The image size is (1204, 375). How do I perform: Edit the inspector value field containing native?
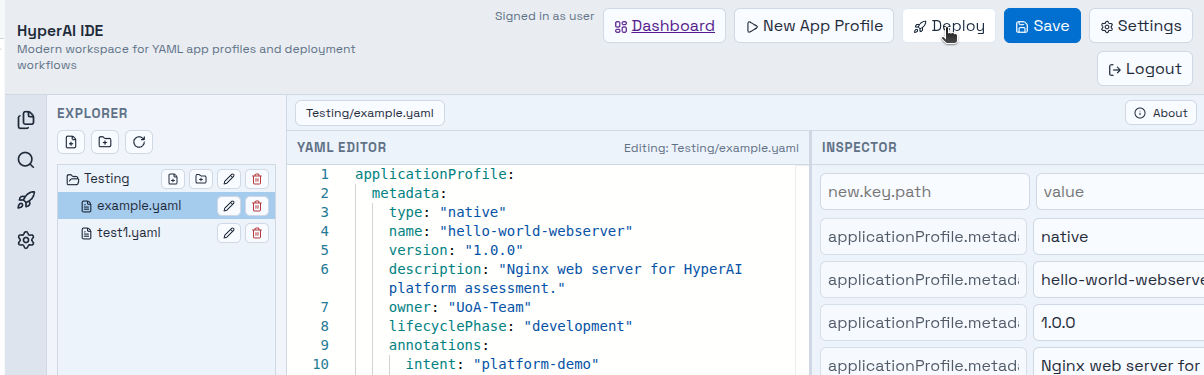point(1119,237)
